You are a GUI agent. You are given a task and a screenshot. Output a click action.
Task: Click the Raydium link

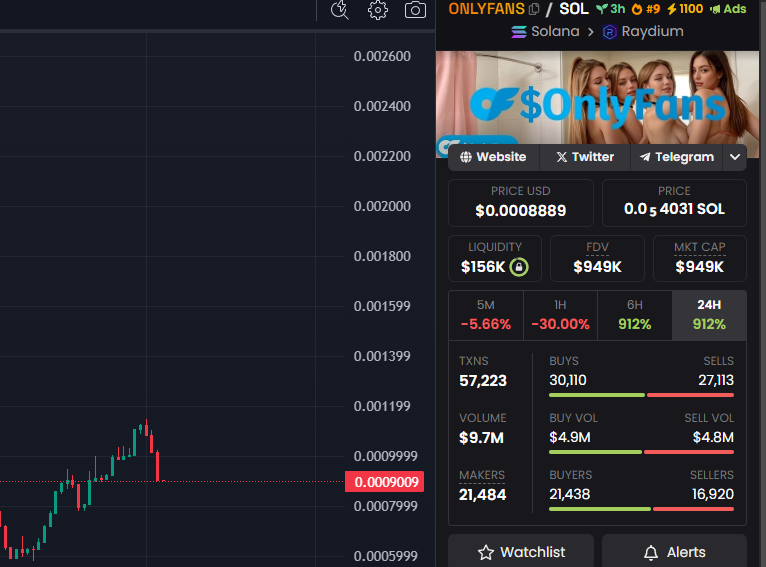(x=643, y=32)
